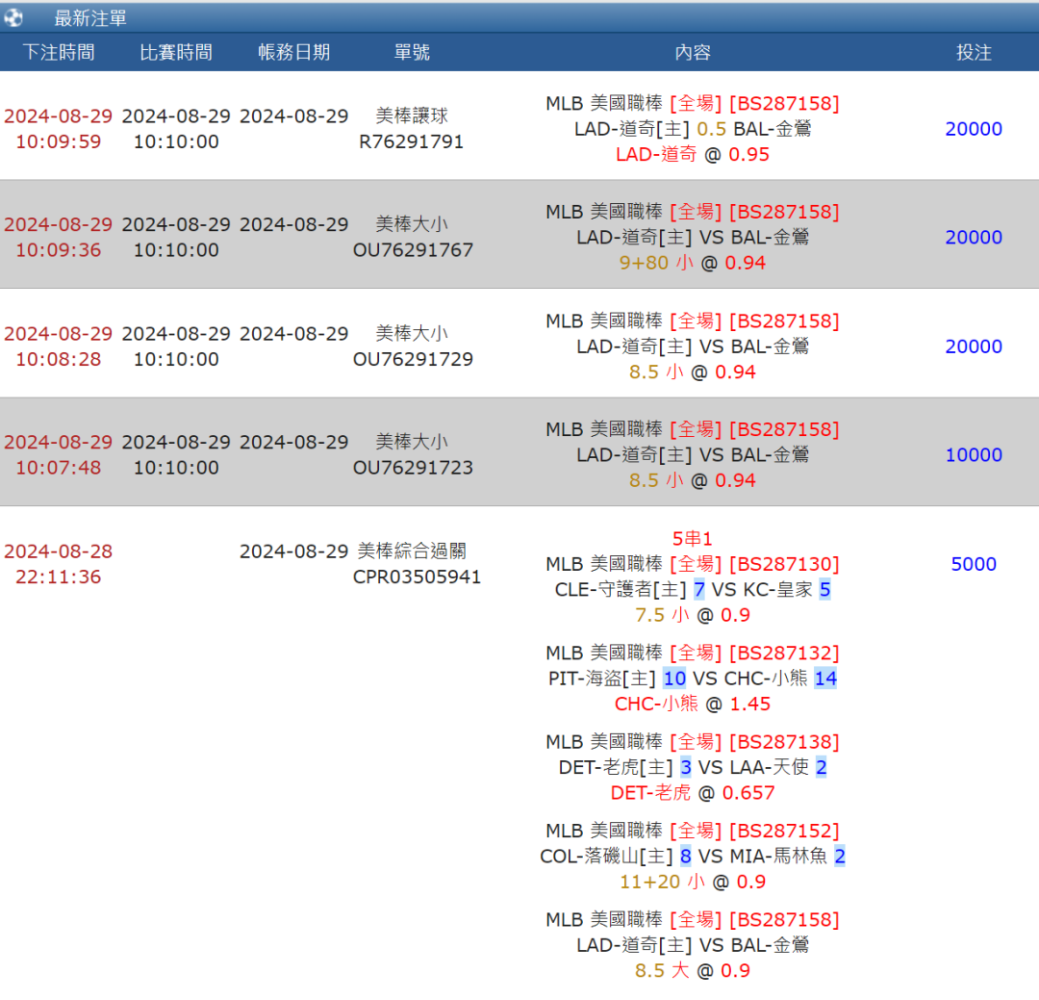
Task: Click KC-皇家 score 5
Action: pos(825,590)
